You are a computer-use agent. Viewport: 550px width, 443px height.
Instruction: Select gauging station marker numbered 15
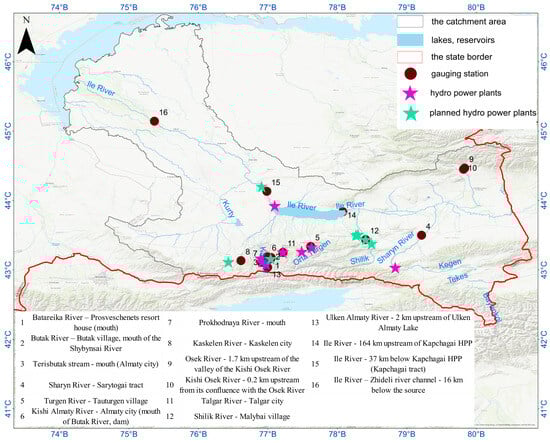[267, 191]
